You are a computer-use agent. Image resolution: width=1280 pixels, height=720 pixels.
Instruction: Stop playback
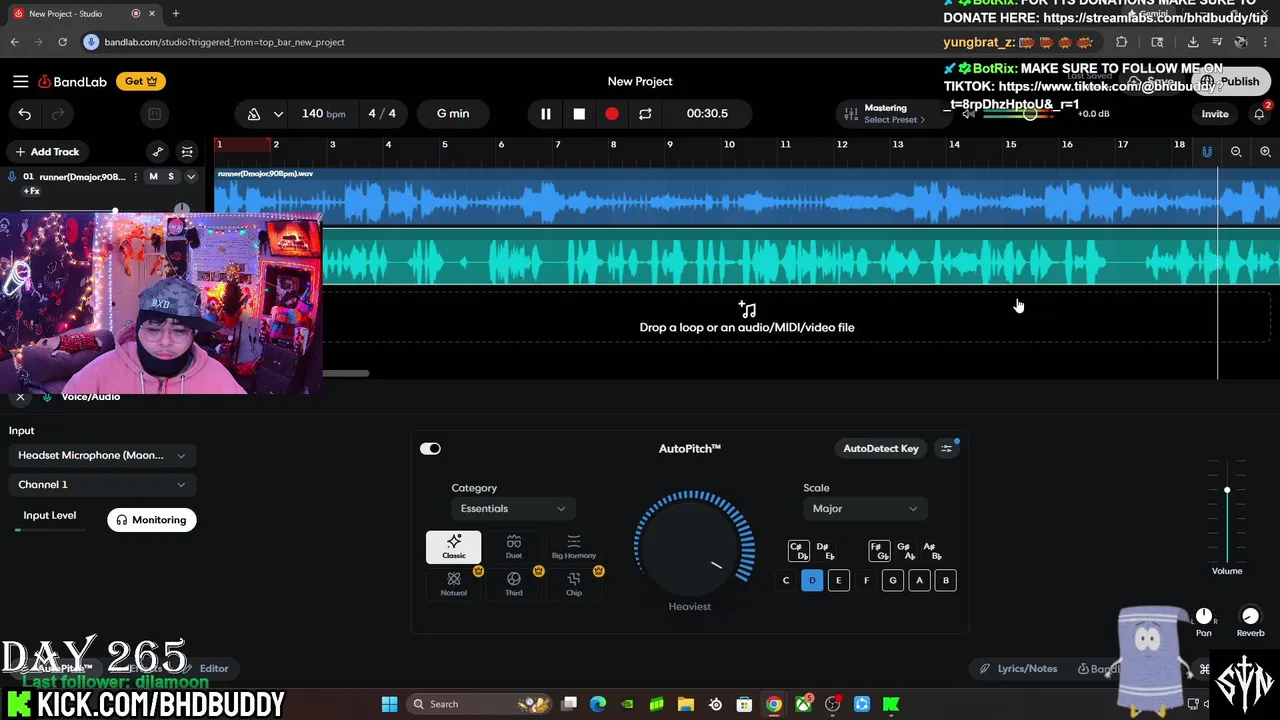pyautogui.click(x=579, y=114)
